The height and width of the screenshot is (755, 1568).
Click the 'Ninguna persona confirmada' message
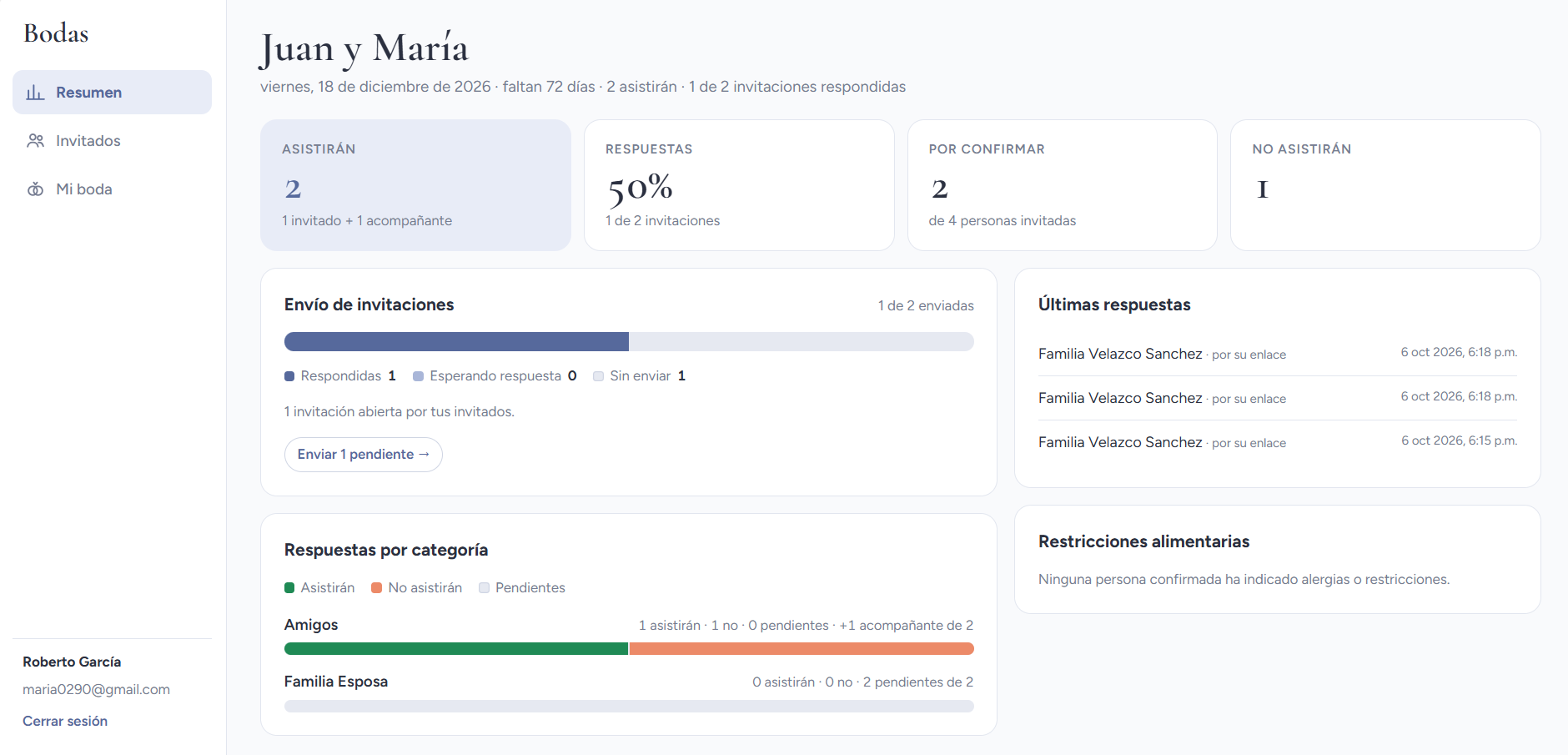pos(1244,580)
